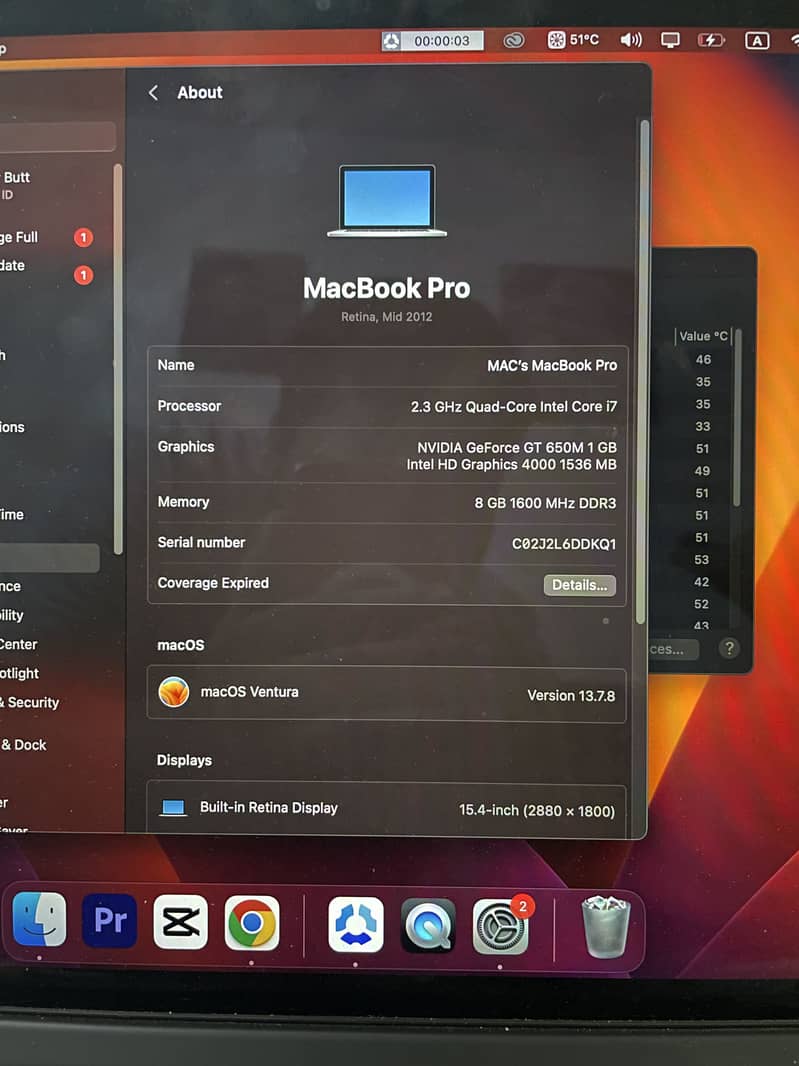The width and height of the screenshot is (799, 1066).
Task: Click the sidebar vertical scrollbar
Action: (x=118, y=359)
